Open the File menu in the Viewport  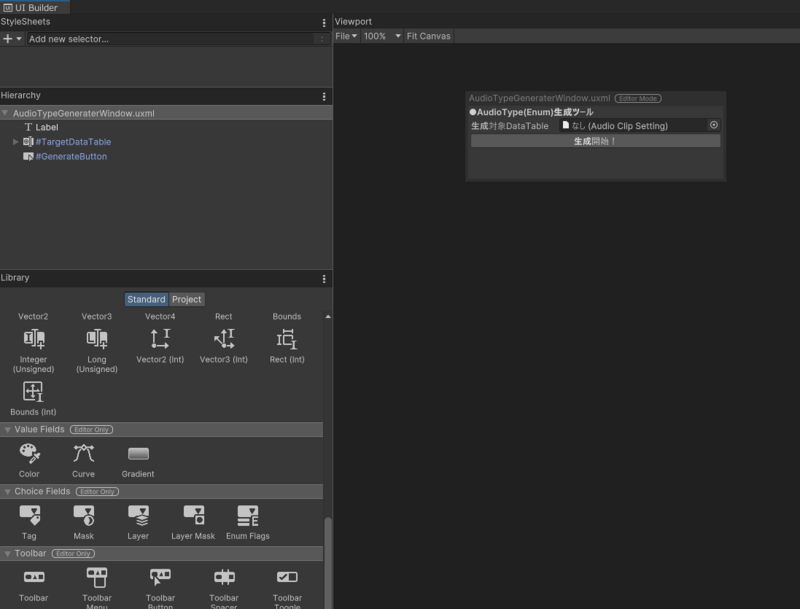point(345,35)
